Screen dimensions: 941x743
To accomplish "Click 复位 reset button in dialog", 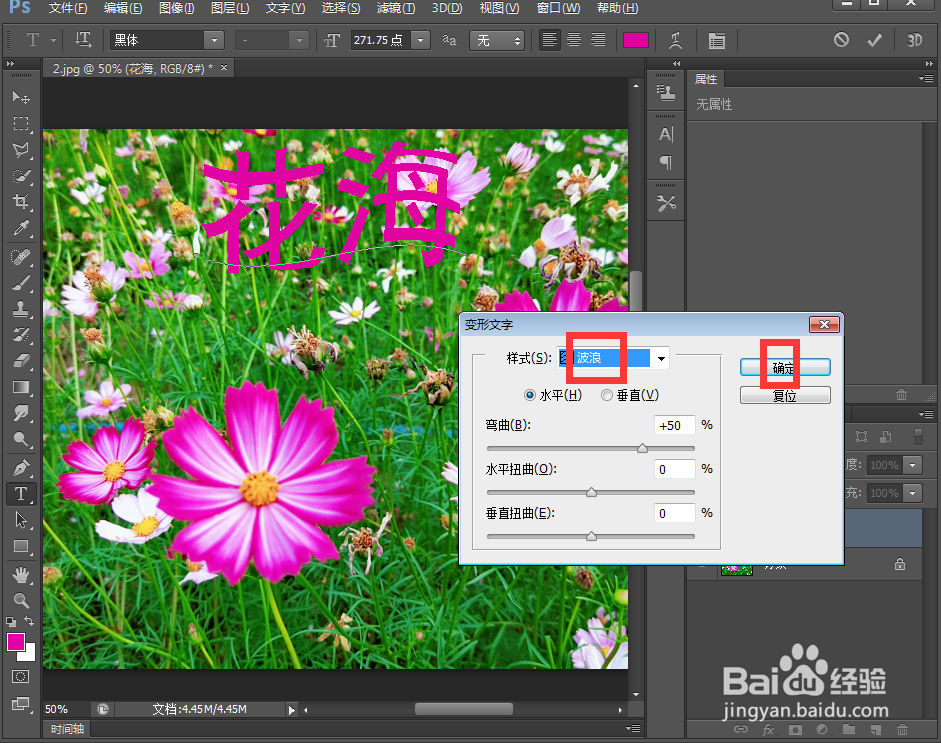I will [785, 396].
